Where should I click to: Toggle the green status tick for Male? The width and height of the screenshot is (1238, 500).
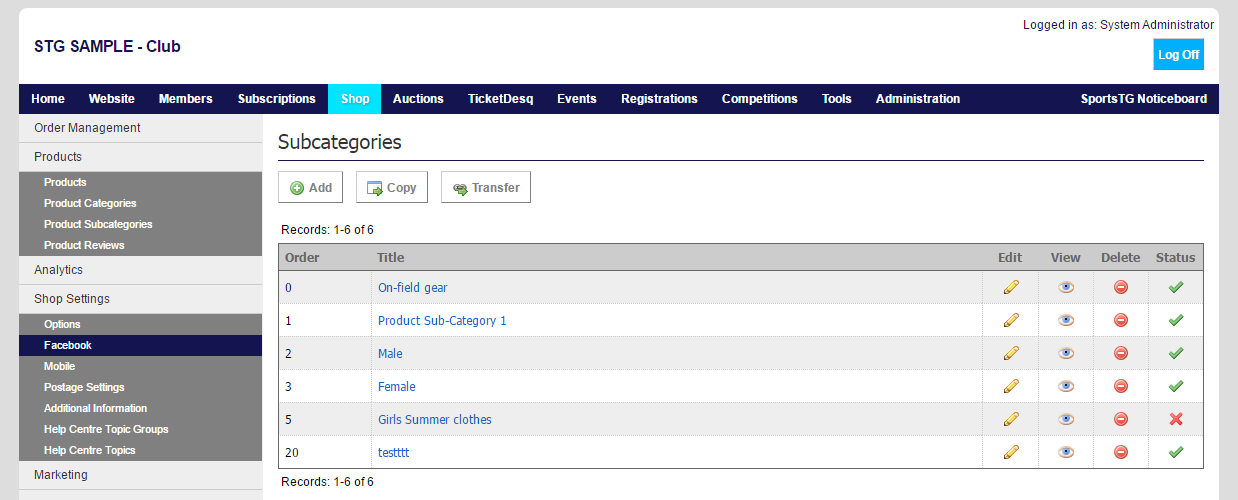[1176, 353]
